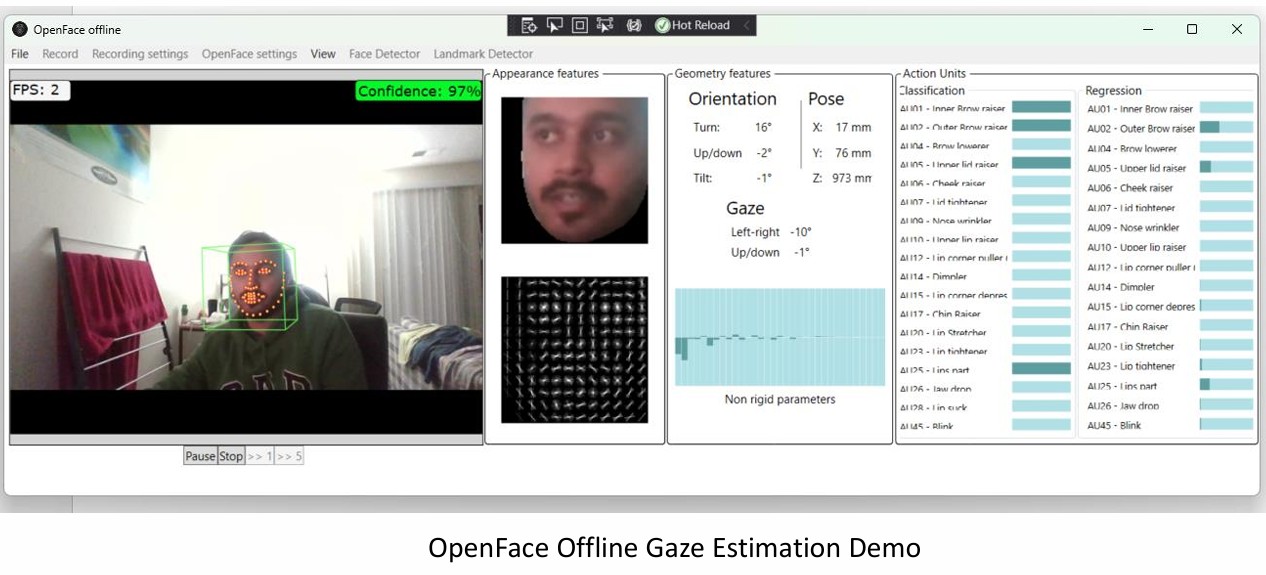Click Regression label 'AU06 - Cheek raiser'
Image resolution: width=1266 pixels, height=575 pixels.
(1131, 188)
